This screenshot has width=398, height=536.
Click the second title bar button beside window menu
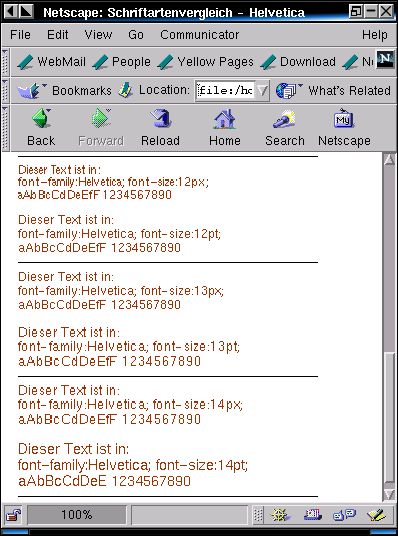26,12
